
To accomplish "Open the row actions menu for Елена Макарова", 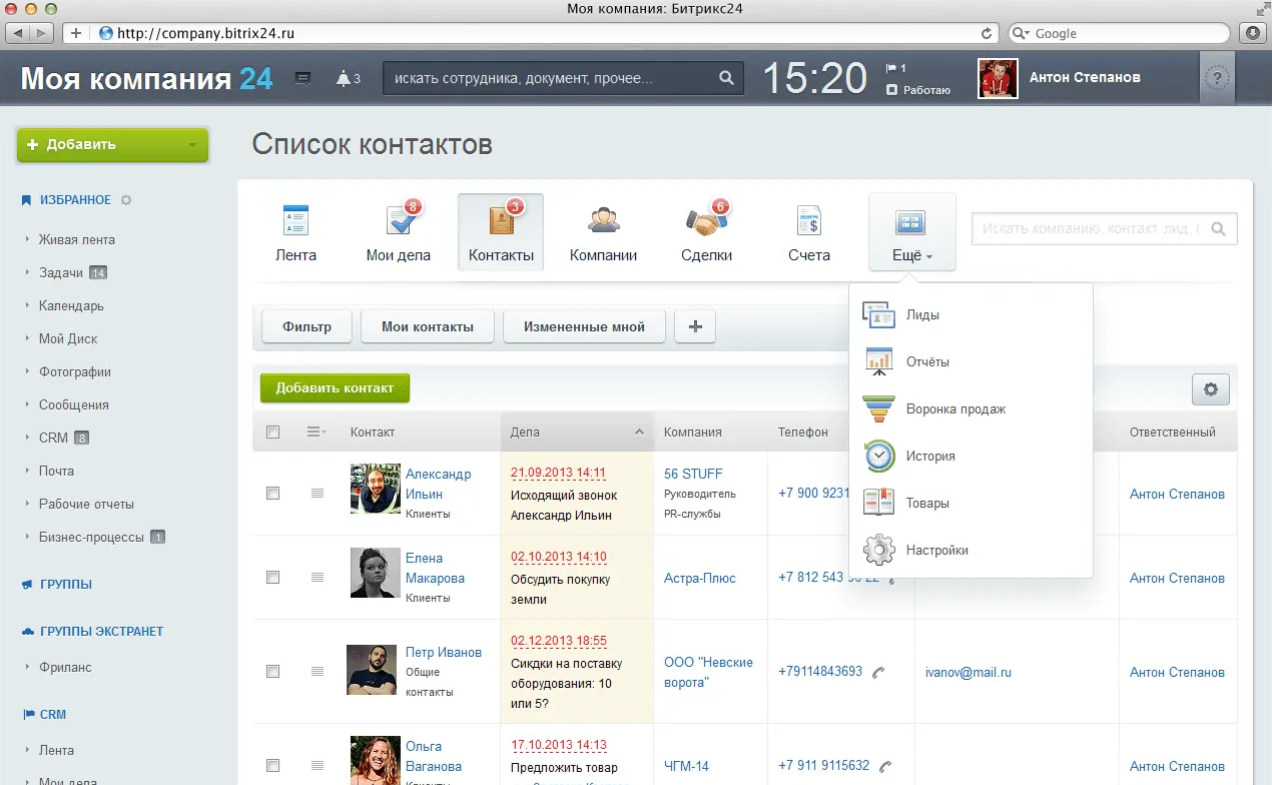I will pyautogui.click(x=317, y=578).
